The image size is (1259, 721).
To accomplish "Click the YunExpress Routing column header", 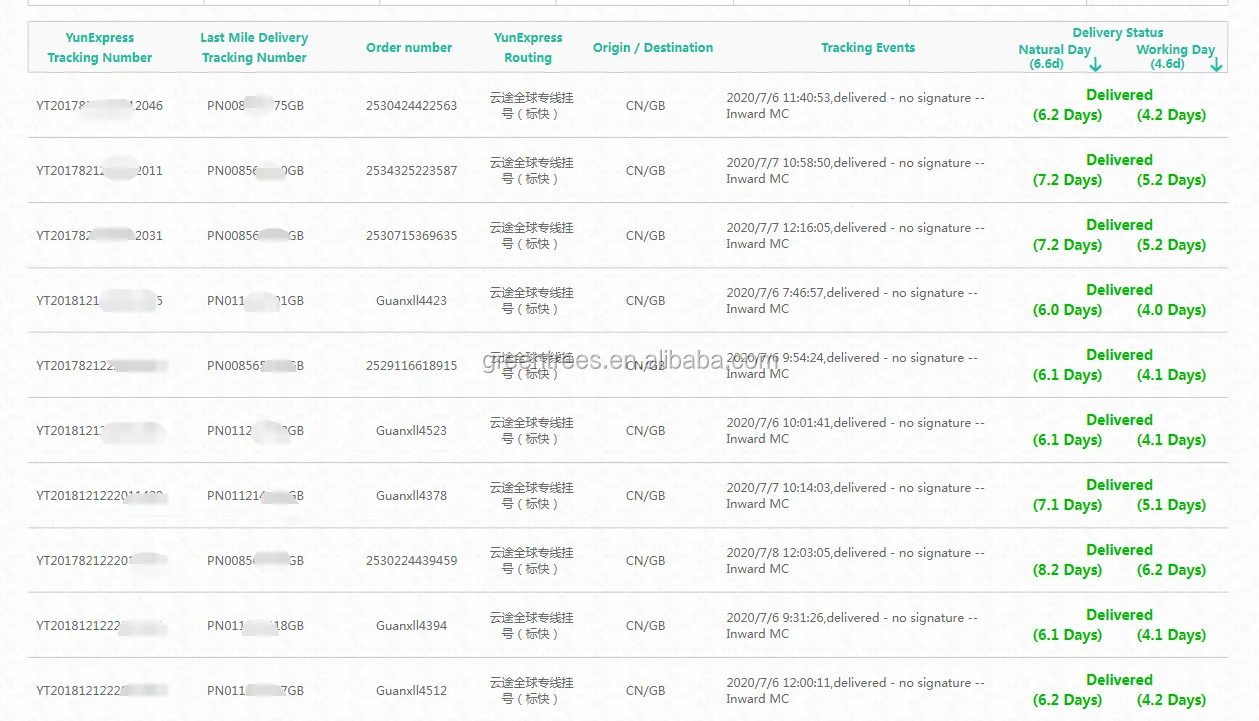I will [528, 47].
